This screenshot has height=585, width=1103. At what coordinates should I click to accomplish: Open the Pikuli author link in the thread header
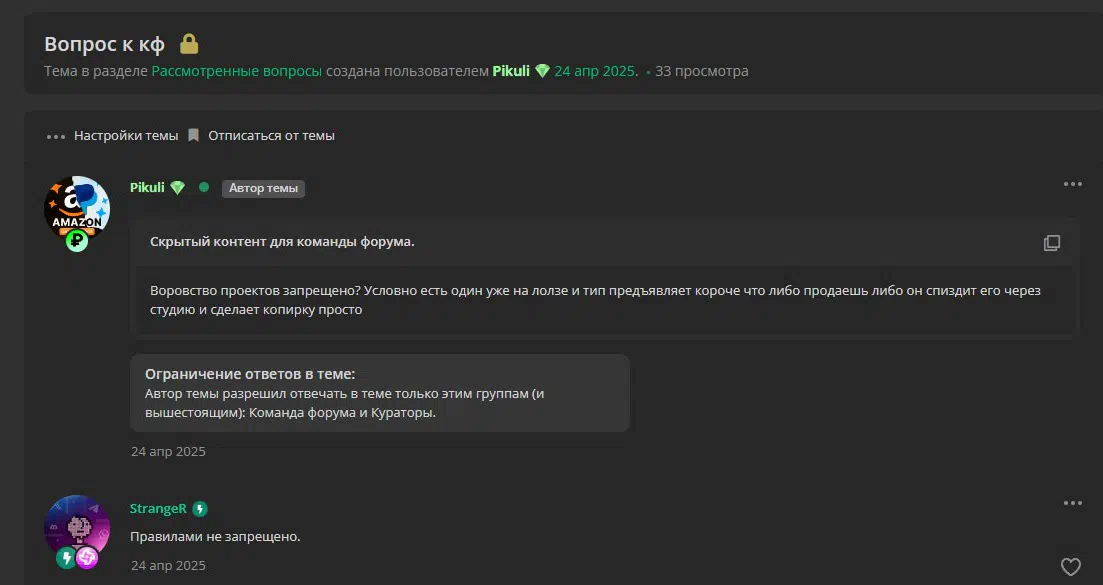(x=511, y=71)
